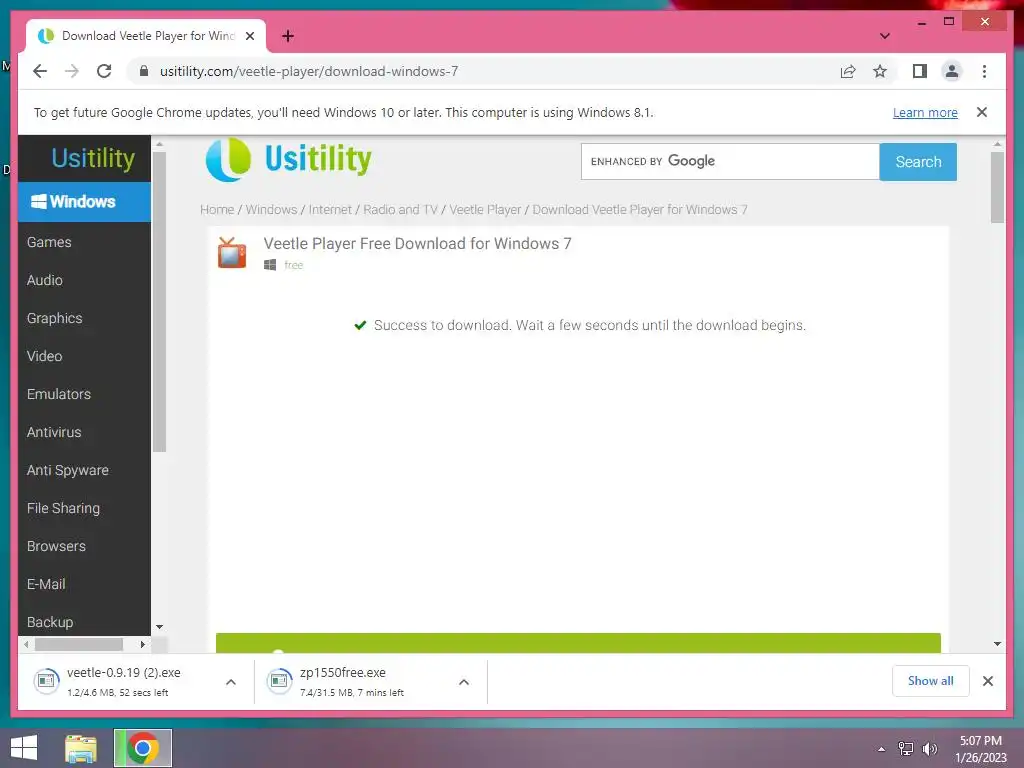Viewport: 1024px width, 768px height.
Task: Close the Download Veetle Player tab
Action: (x=250, y=36)
